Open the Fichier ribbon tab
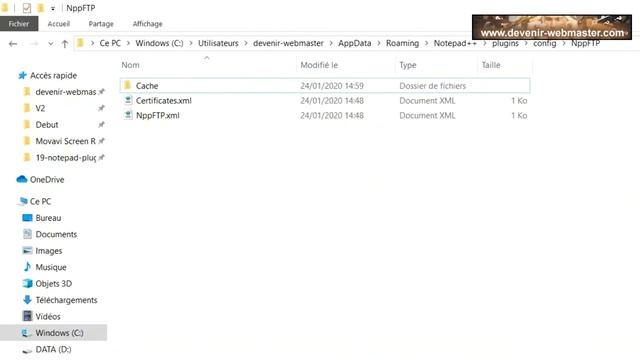This screenshot has width=640, height=360. coord(19,24)
